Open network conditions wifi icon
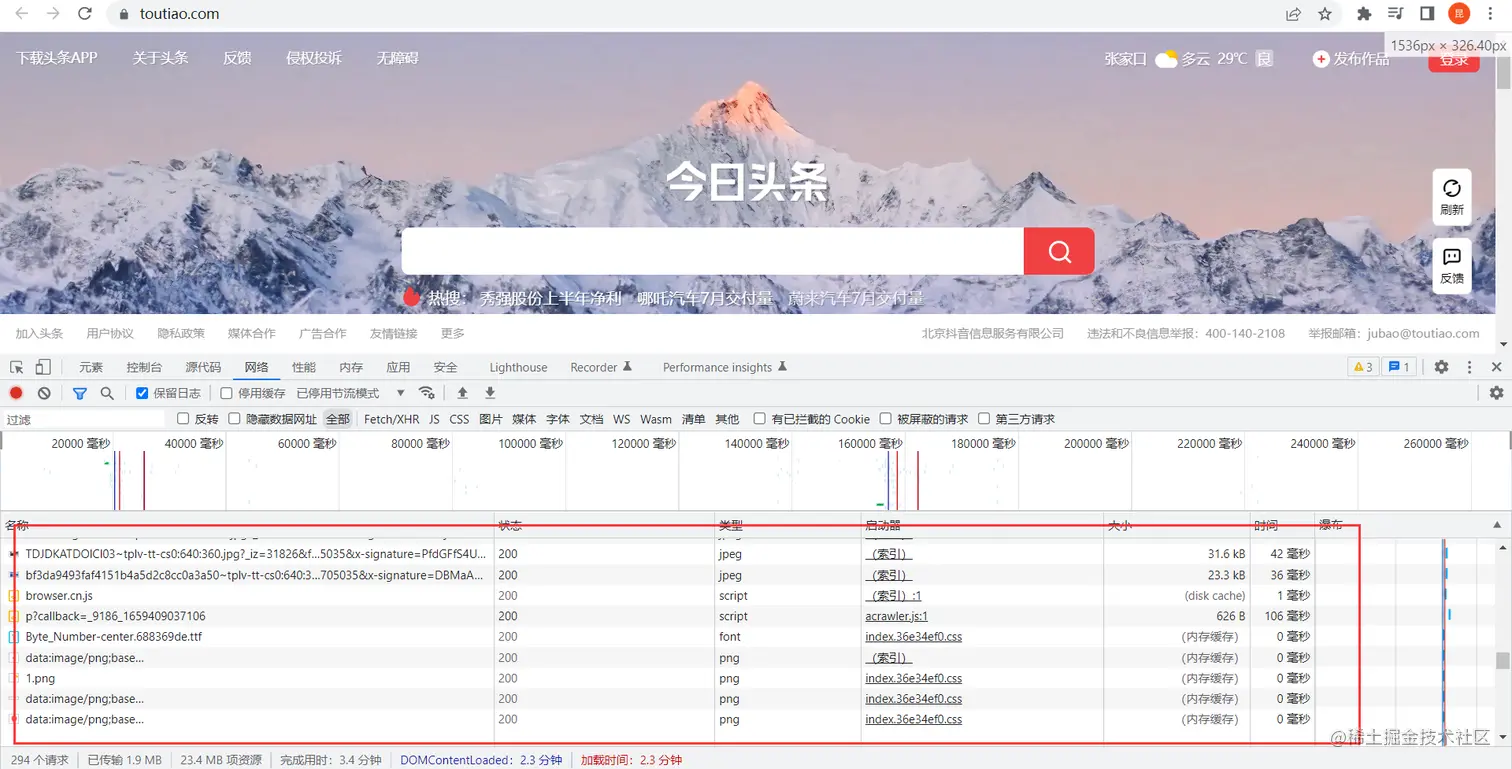 tap(427, 393)
